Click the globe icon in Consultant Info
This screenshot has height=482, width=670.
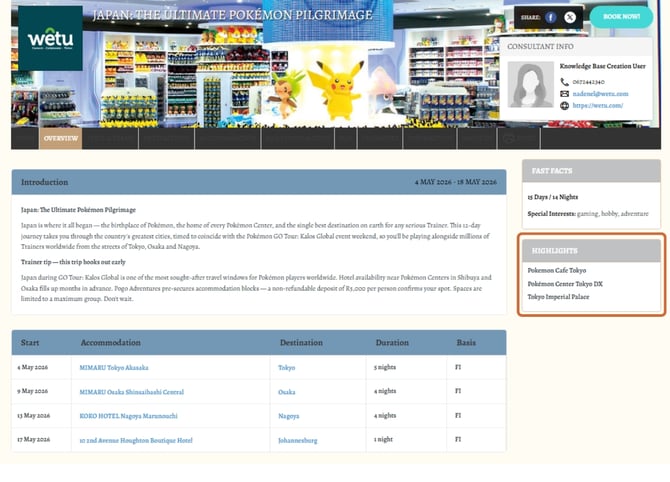coord(564,106)
